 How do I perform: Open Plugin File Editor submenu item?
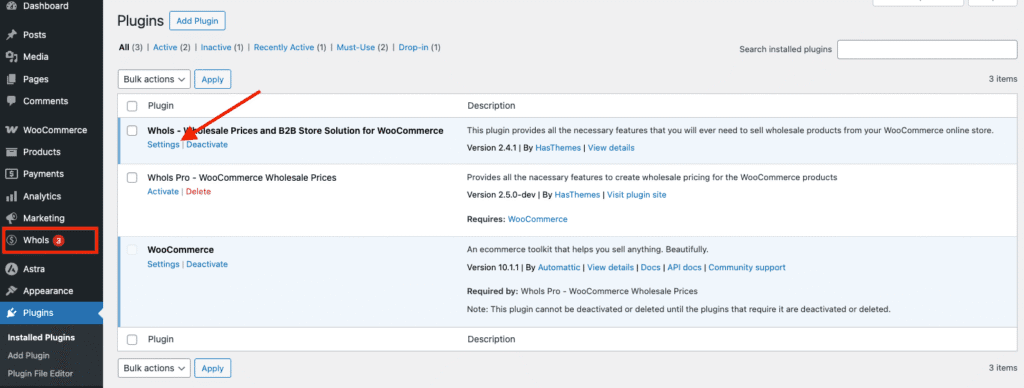click(x=40, y=374)
